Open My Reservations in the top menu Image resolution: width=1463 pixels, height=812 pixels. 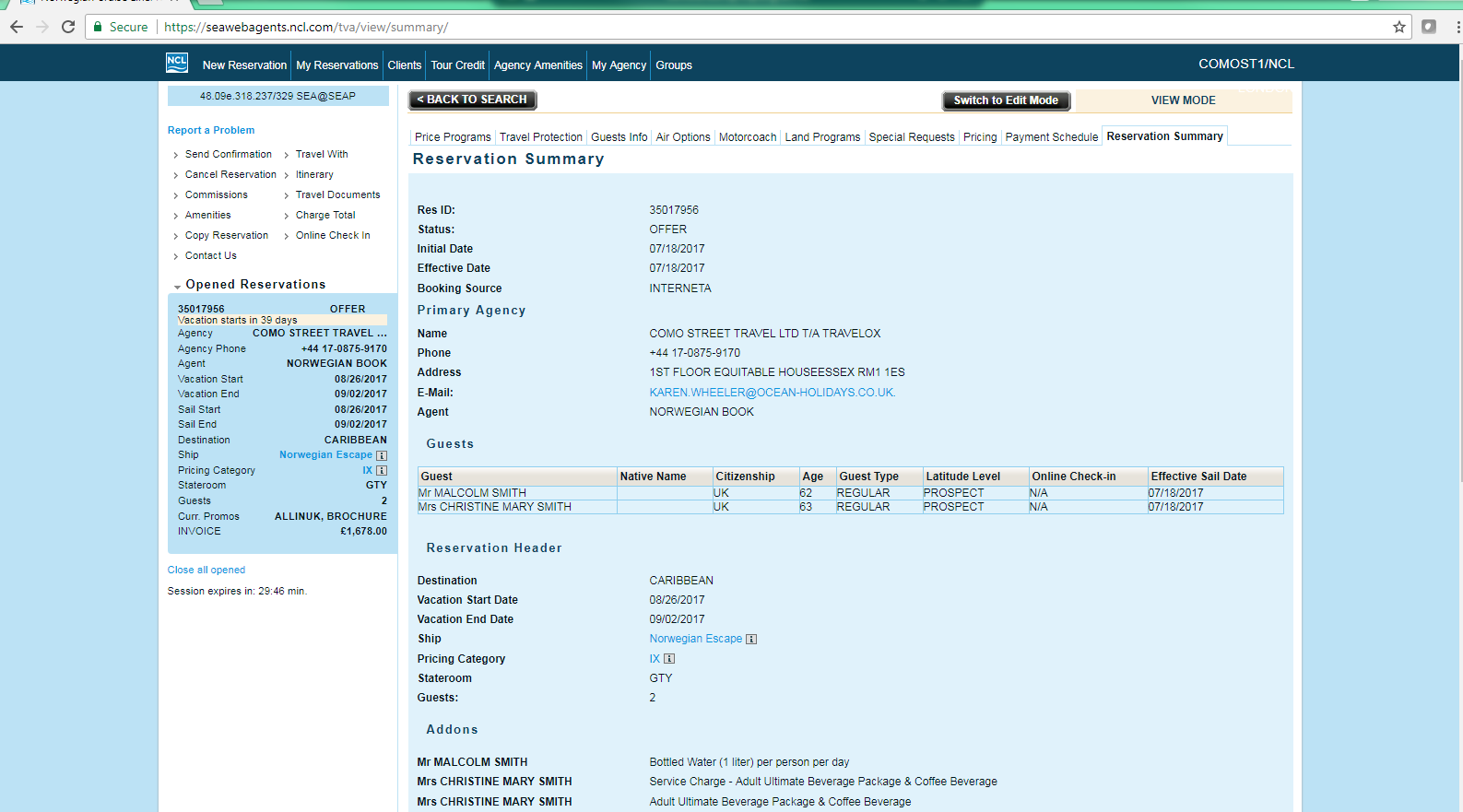point(337,65)
